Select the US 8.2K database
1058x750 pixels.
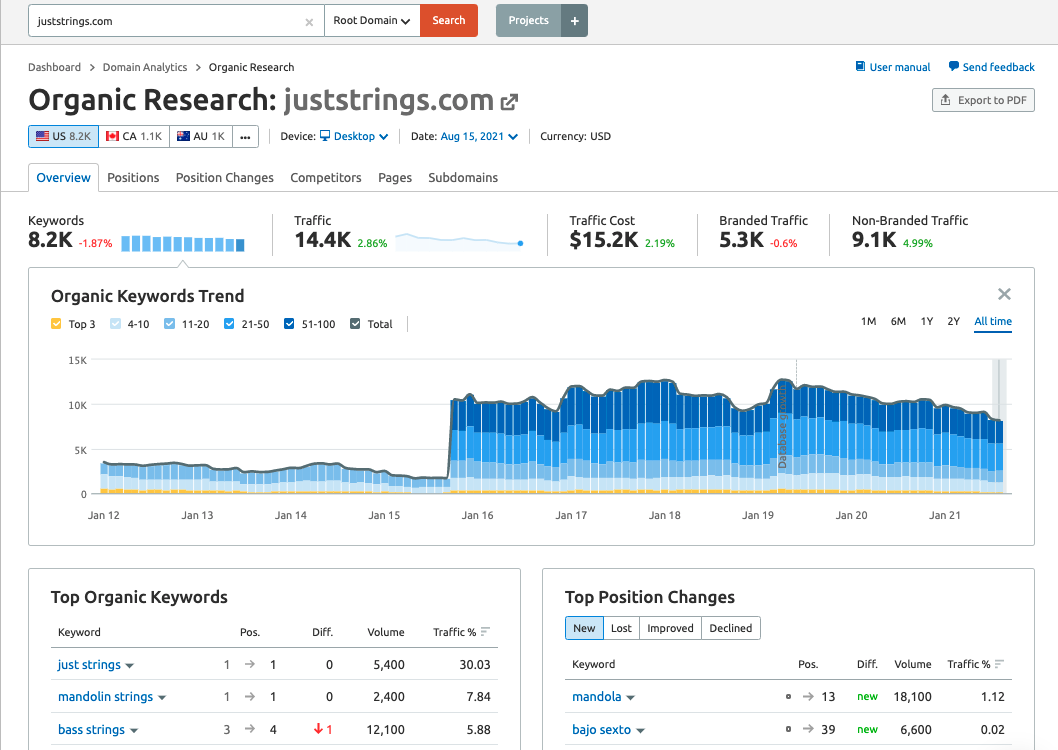pyautogui.click(x=63, y=136)
